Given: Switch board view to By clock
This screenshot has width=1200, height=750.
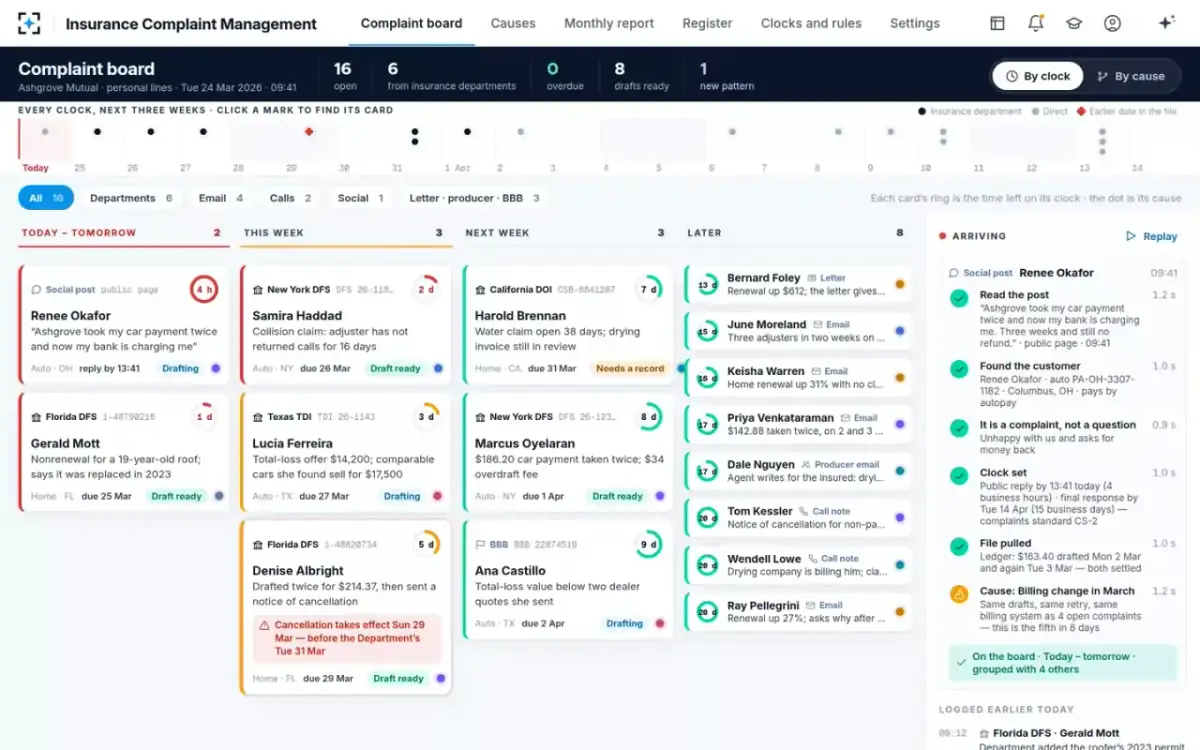Looking at the screenshot, I should [1038, 76].
